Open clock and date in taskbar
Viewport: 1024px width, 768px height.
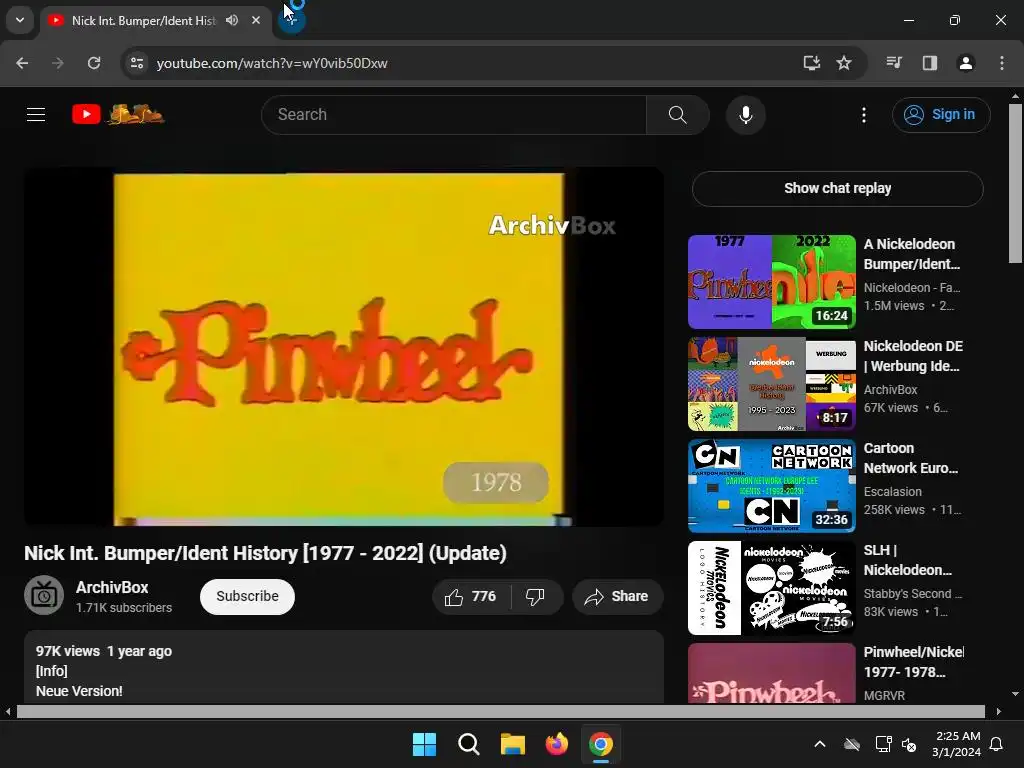click(x=957, y=744)
